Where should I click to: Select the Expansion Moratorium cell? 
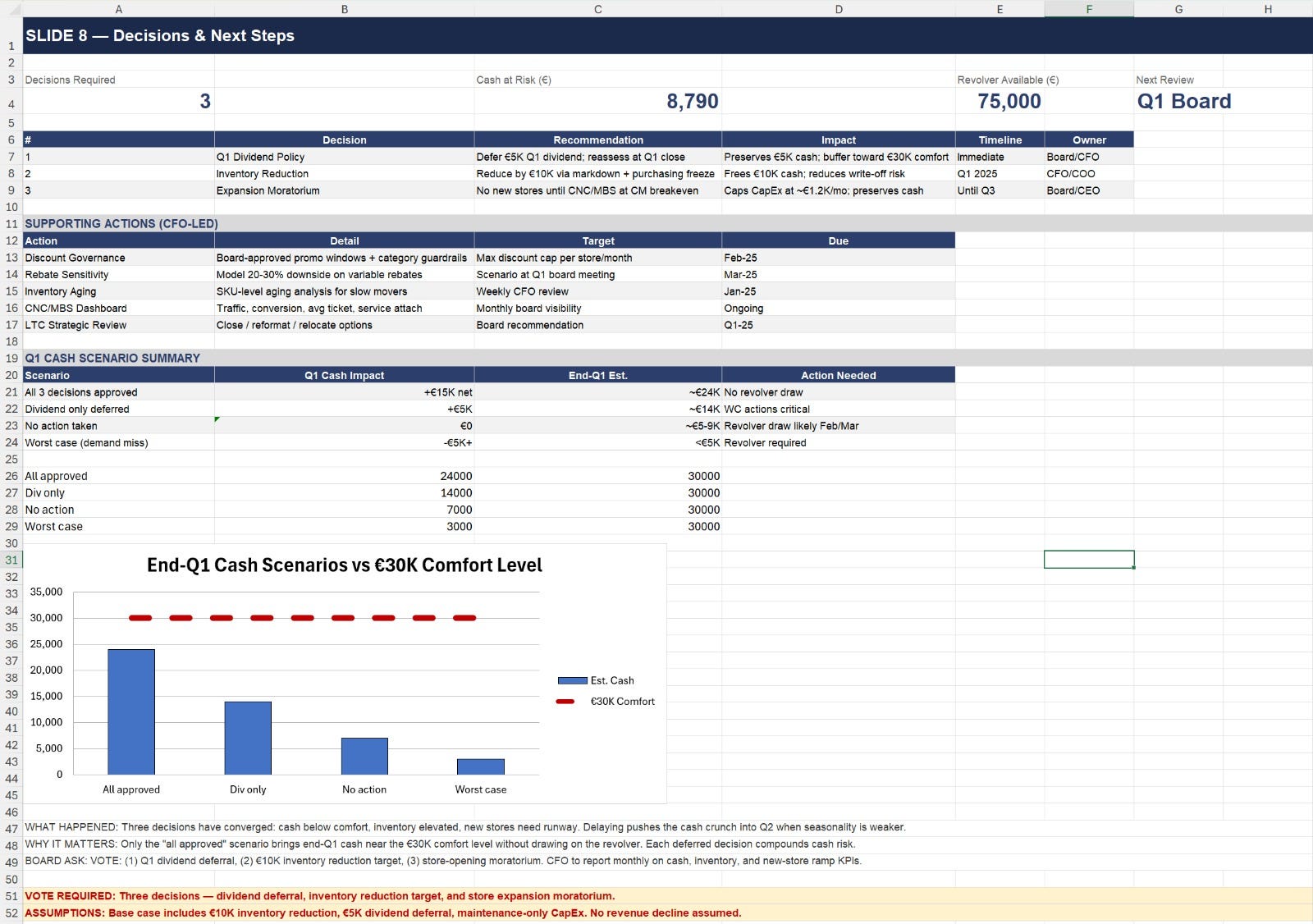(344, 190)
